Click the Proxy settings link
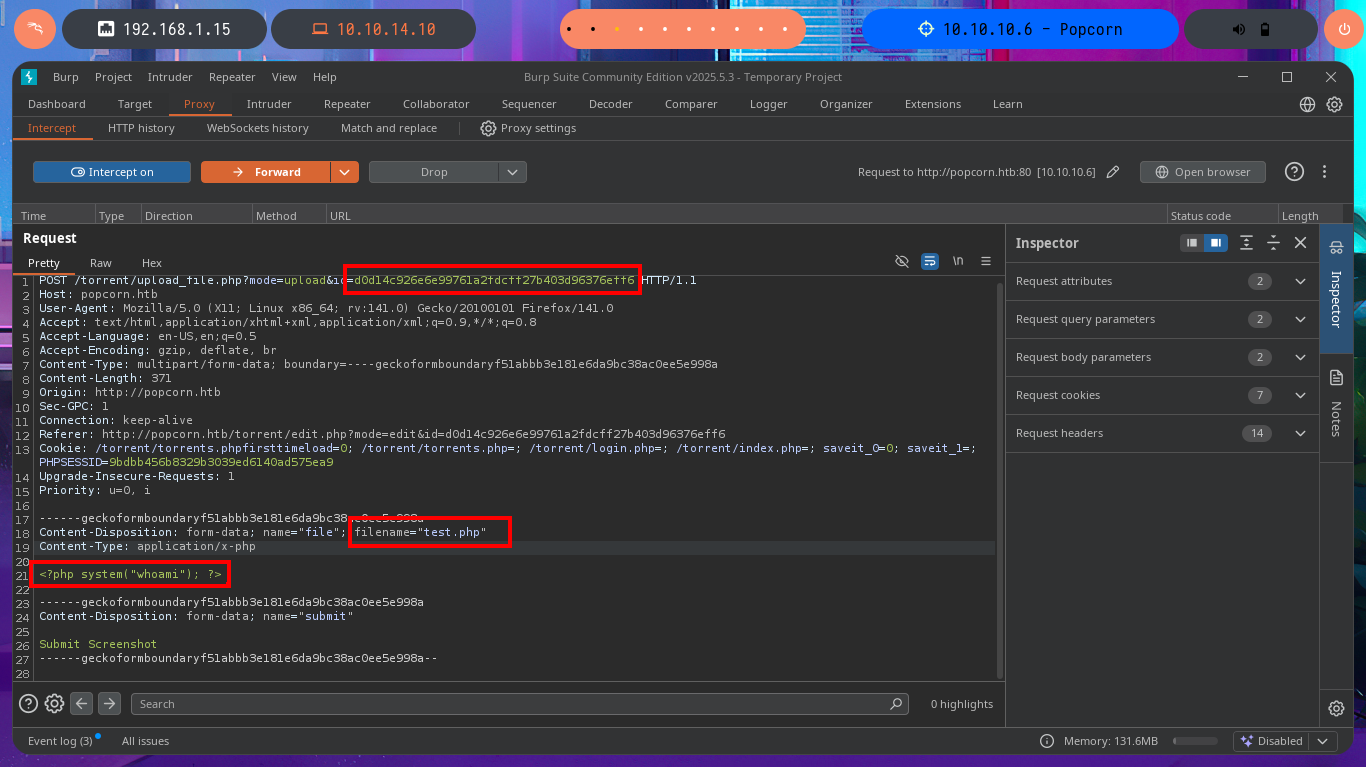The image size is (1366, 767). [538, 128]
